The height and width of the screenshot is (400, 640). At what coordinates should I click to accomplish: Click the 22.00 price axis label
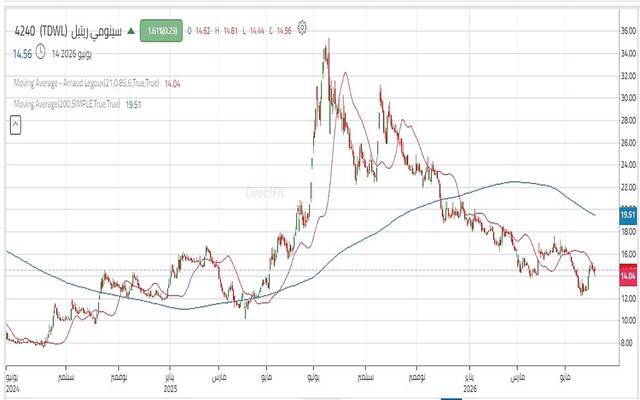628,187
